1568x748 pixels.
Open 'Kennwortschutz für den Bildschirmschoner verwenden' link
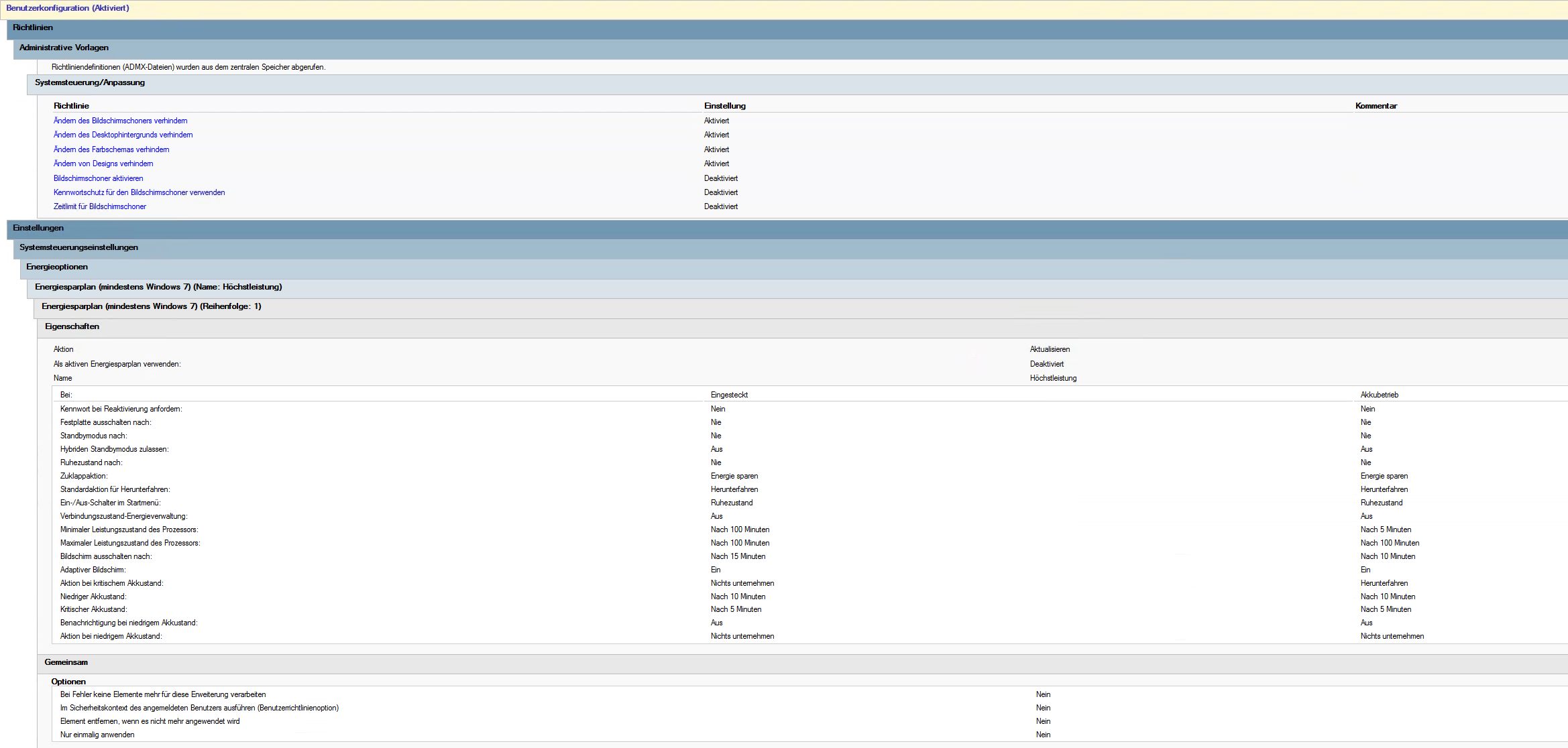click(x=139, y=192)
